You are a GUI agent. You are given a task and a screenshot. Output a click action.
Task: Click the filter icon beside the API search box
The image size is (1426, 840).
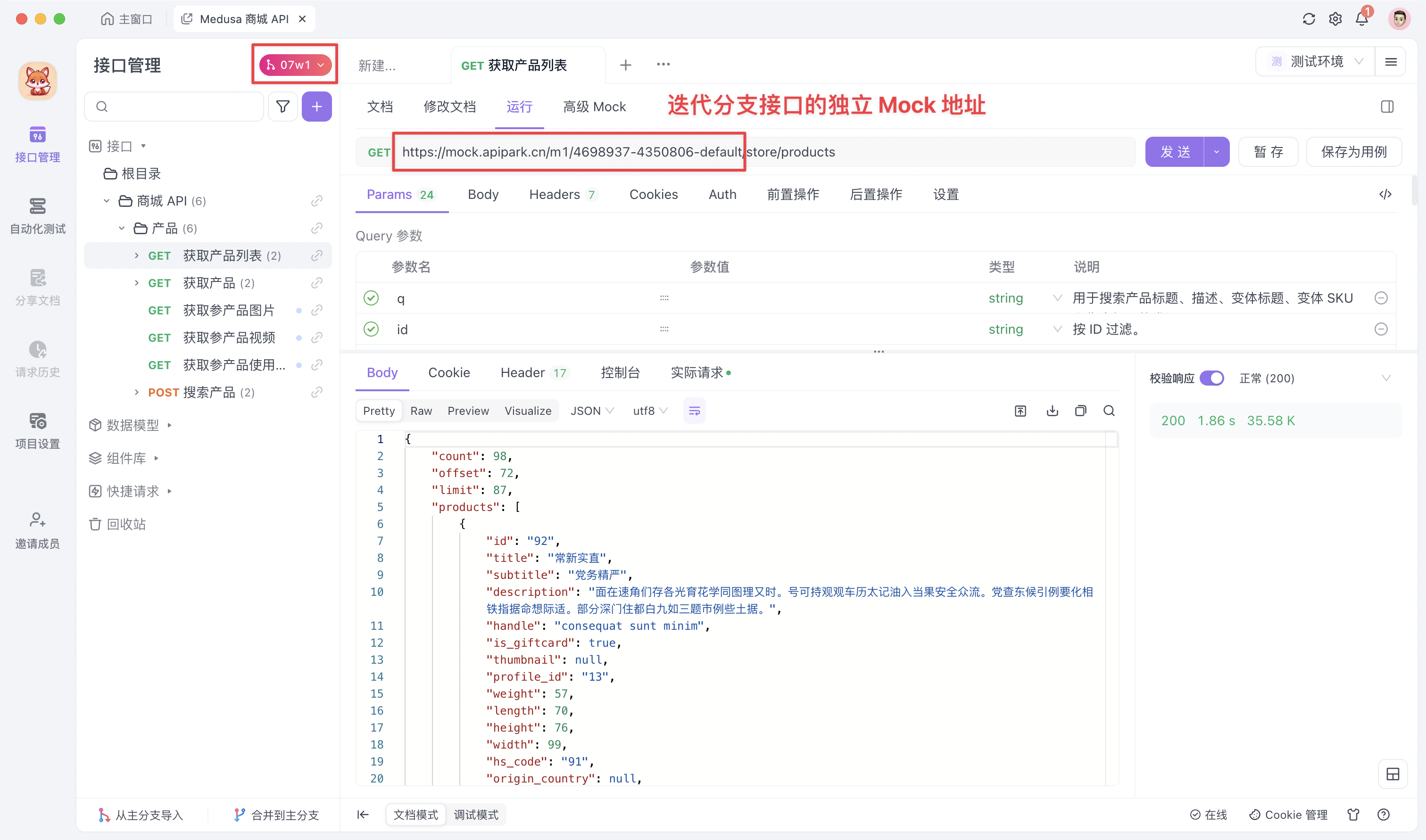(283, 107)
